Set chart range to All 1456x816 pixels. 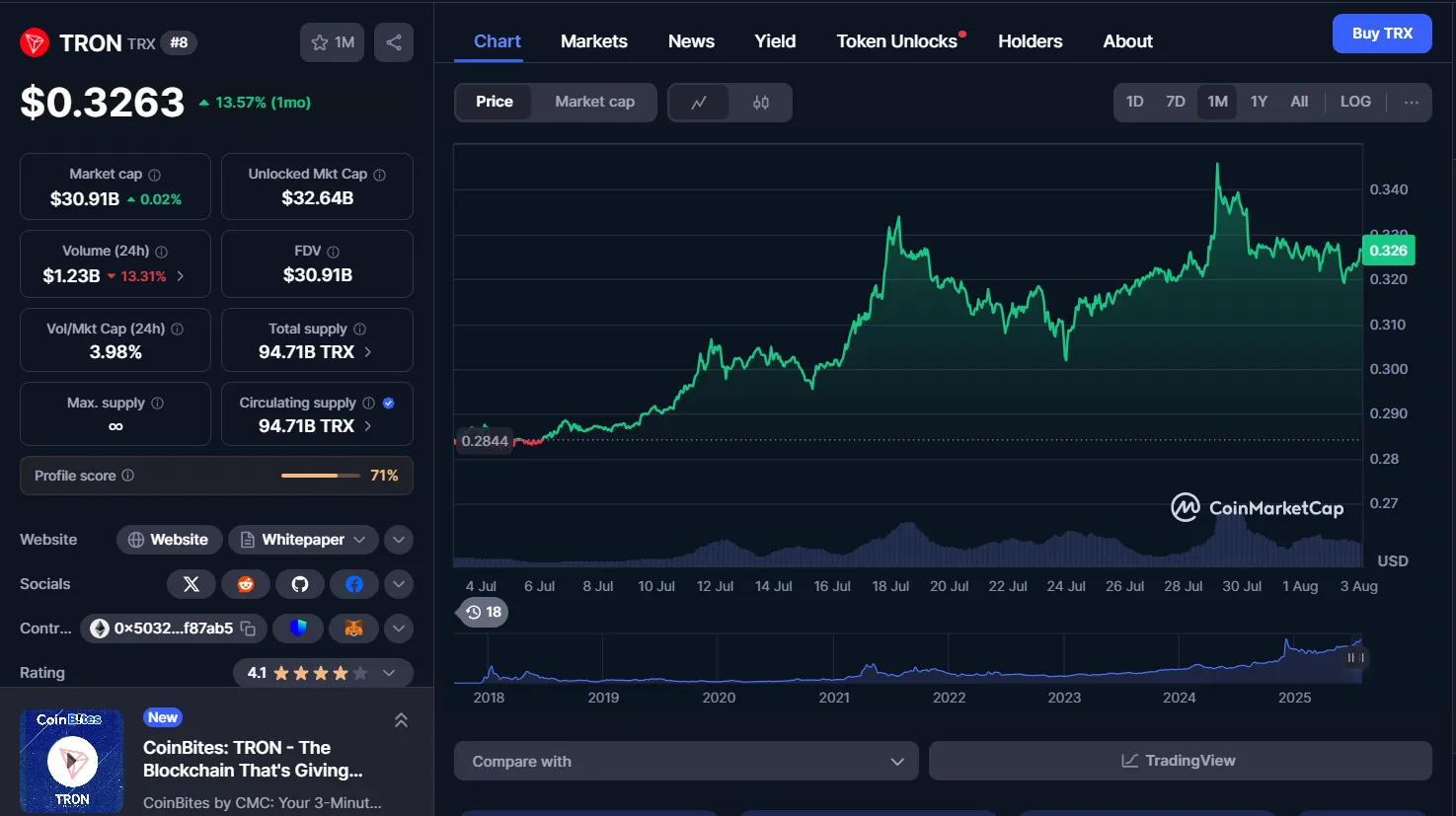1299,102
